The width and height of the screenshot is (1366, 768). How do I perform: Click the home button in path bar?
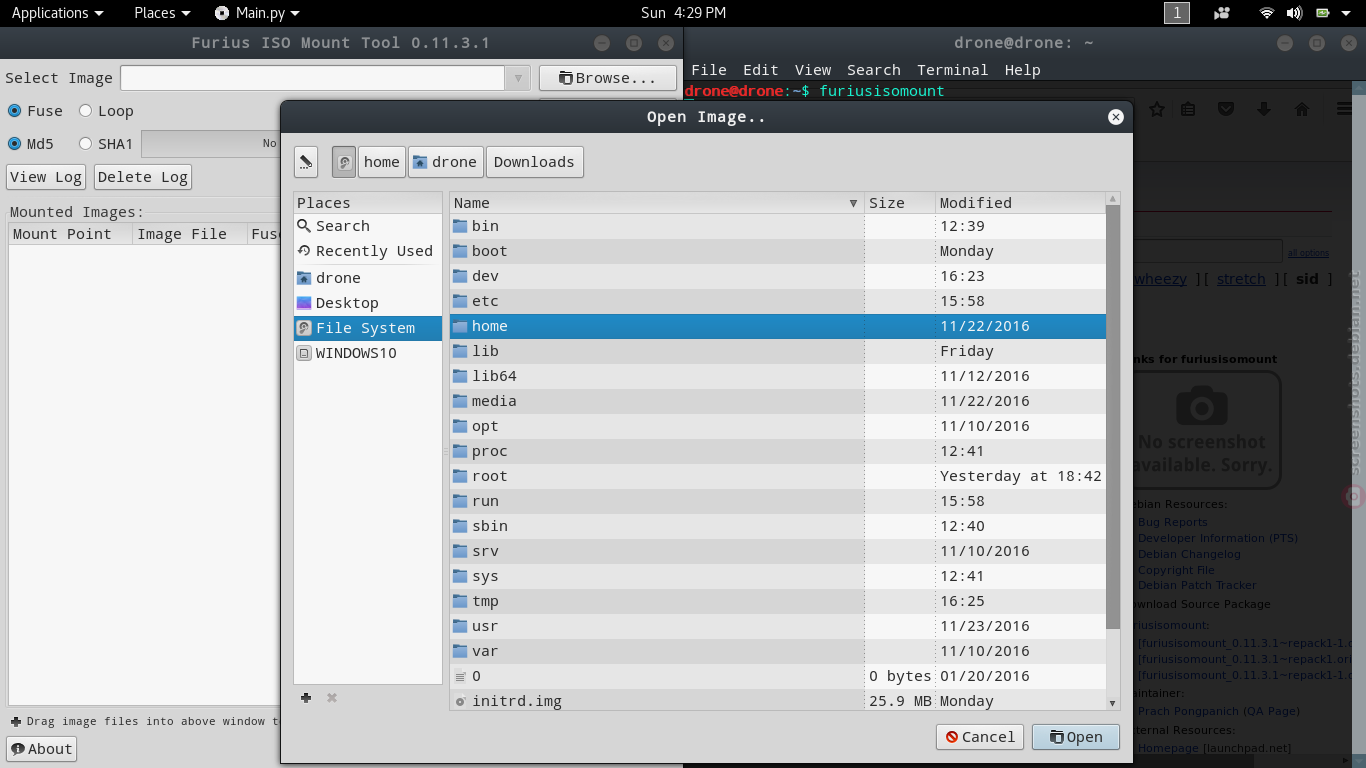coord(382,162)
